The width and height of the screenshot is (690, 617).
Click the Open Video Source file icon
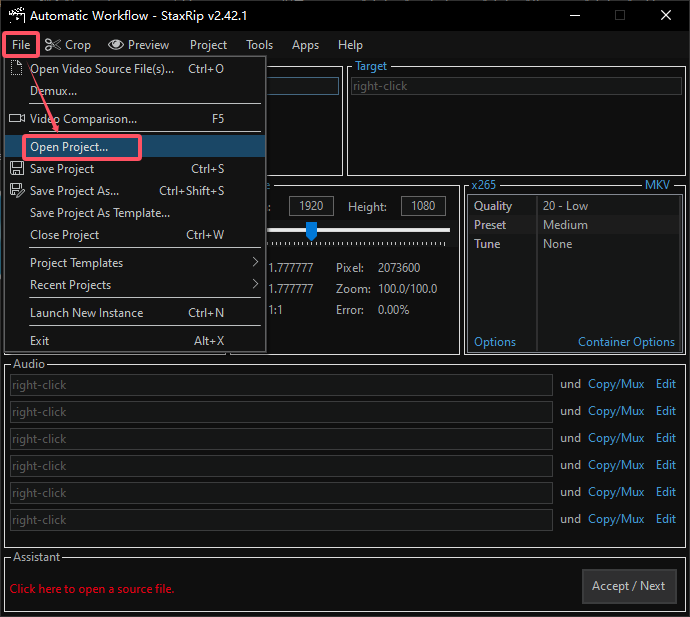[x=16, y=69]
